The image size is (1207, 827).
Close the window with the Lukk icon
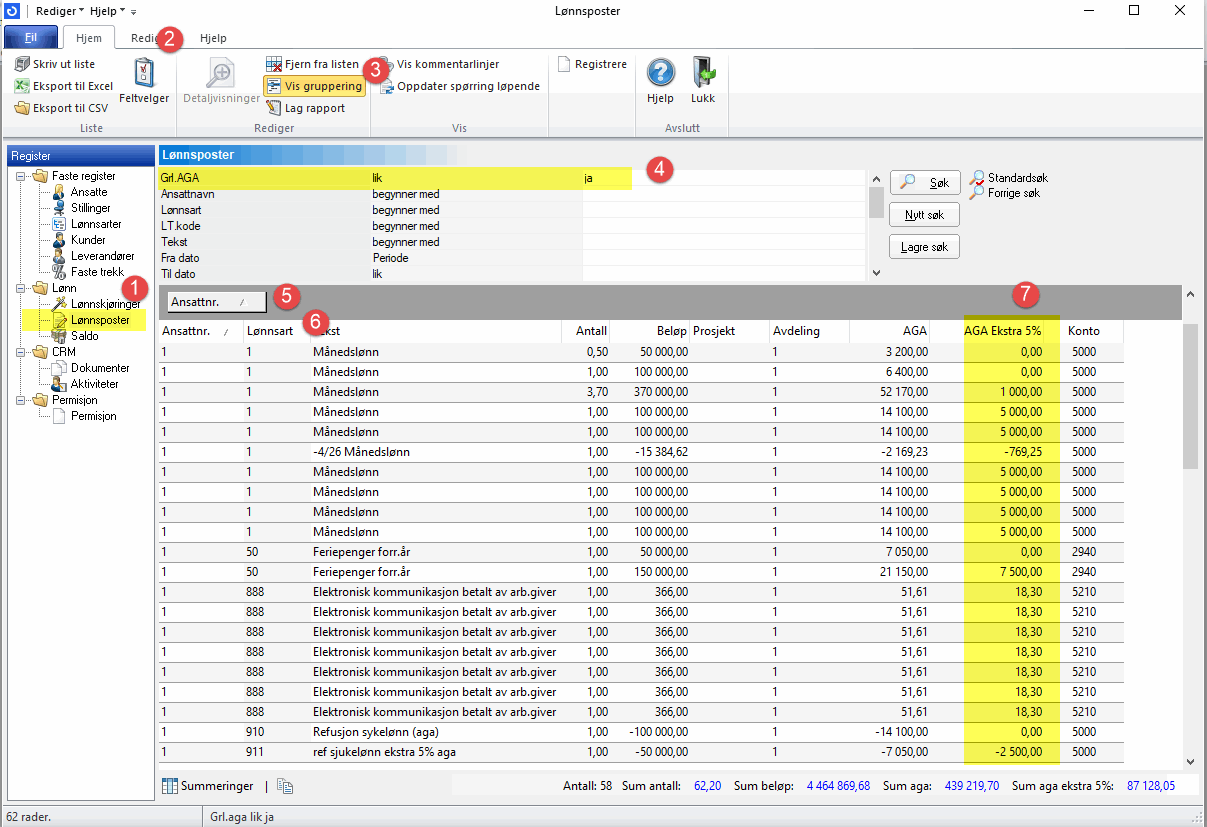[703, 74]
